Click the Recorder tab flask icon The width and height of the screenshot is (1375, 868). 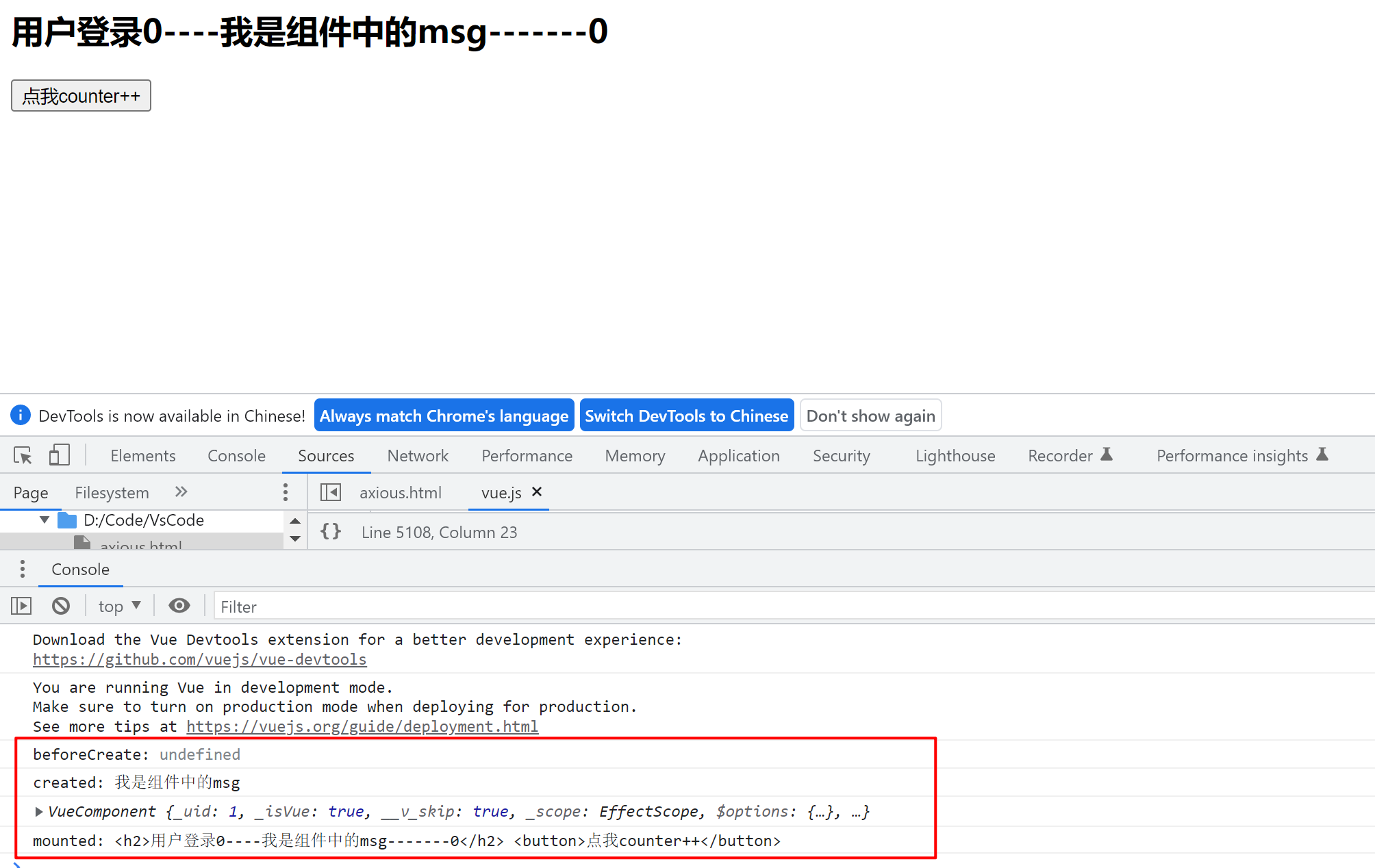coord(1107,454)
